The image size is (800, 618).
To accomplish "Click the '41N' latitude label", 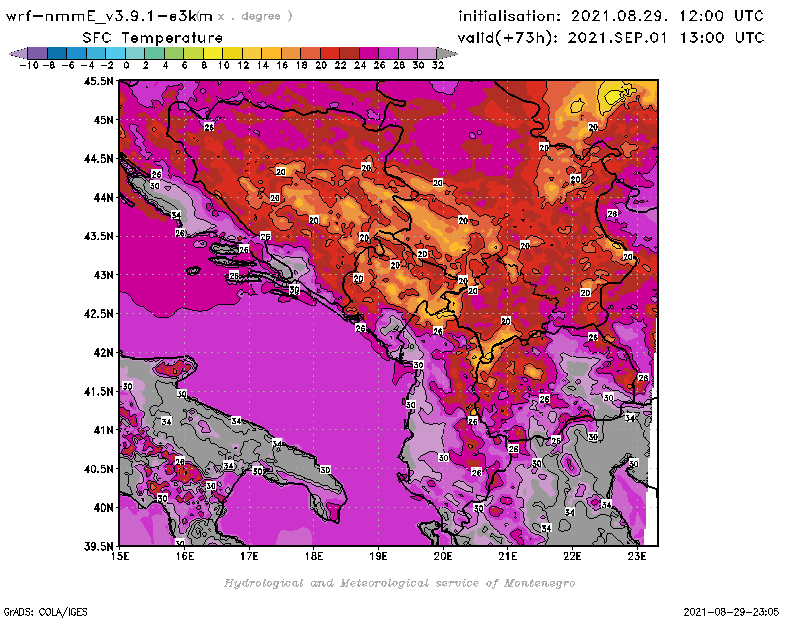I will coord(103,430).
